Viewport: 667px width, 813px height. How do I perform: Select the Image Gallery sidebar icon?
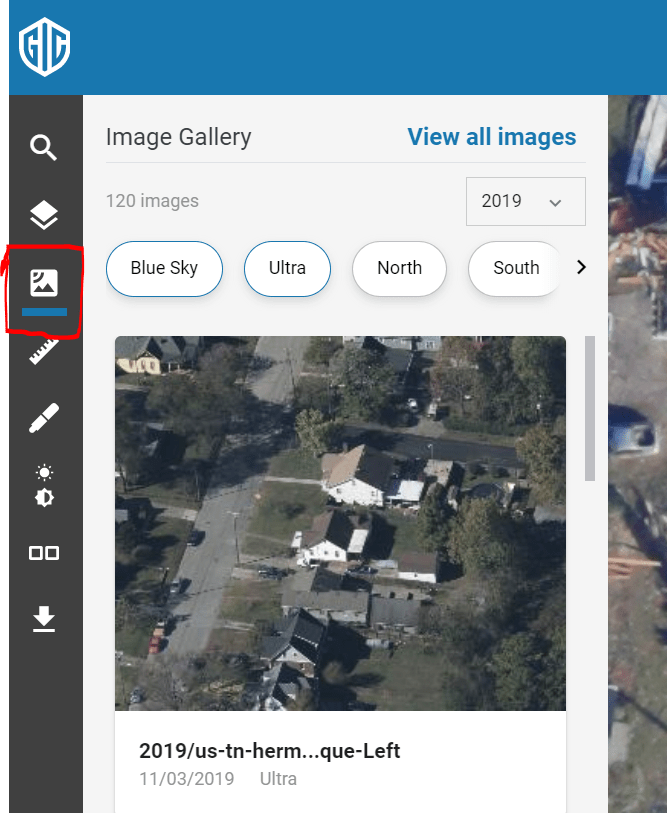point(44,283)
